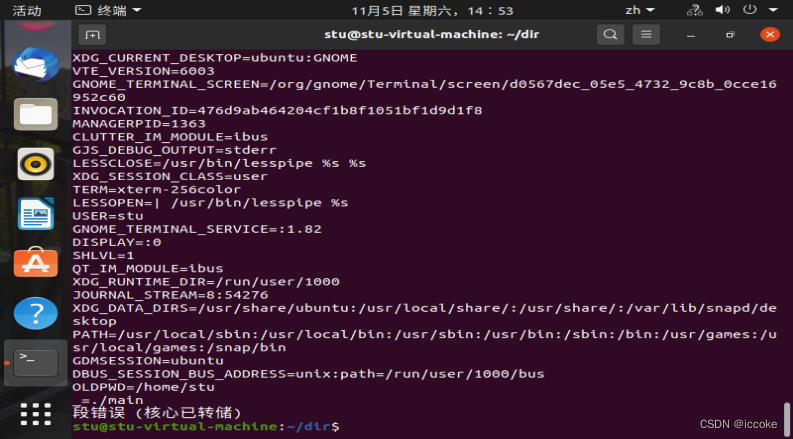Click the volume speaker icon
793x439 pixels.
[722, 10]
